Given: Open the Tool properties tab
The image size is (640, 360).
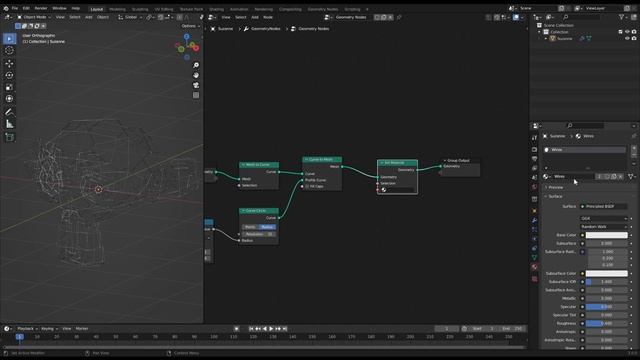Looking at the screenshot, I should (x=534, y=138).
